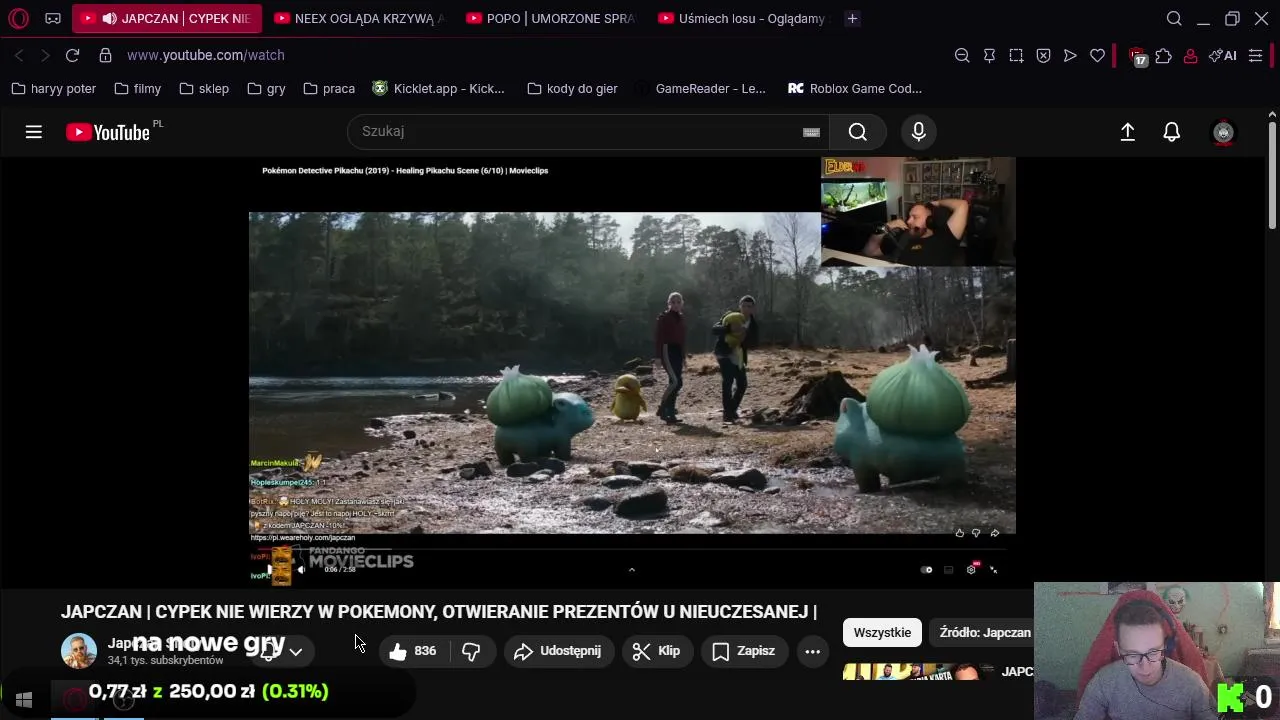Open the YouTube hamburger guide menu
The width and height of the screenshot is (1280, 720).
pyautogui.click(x=33, y=132)
